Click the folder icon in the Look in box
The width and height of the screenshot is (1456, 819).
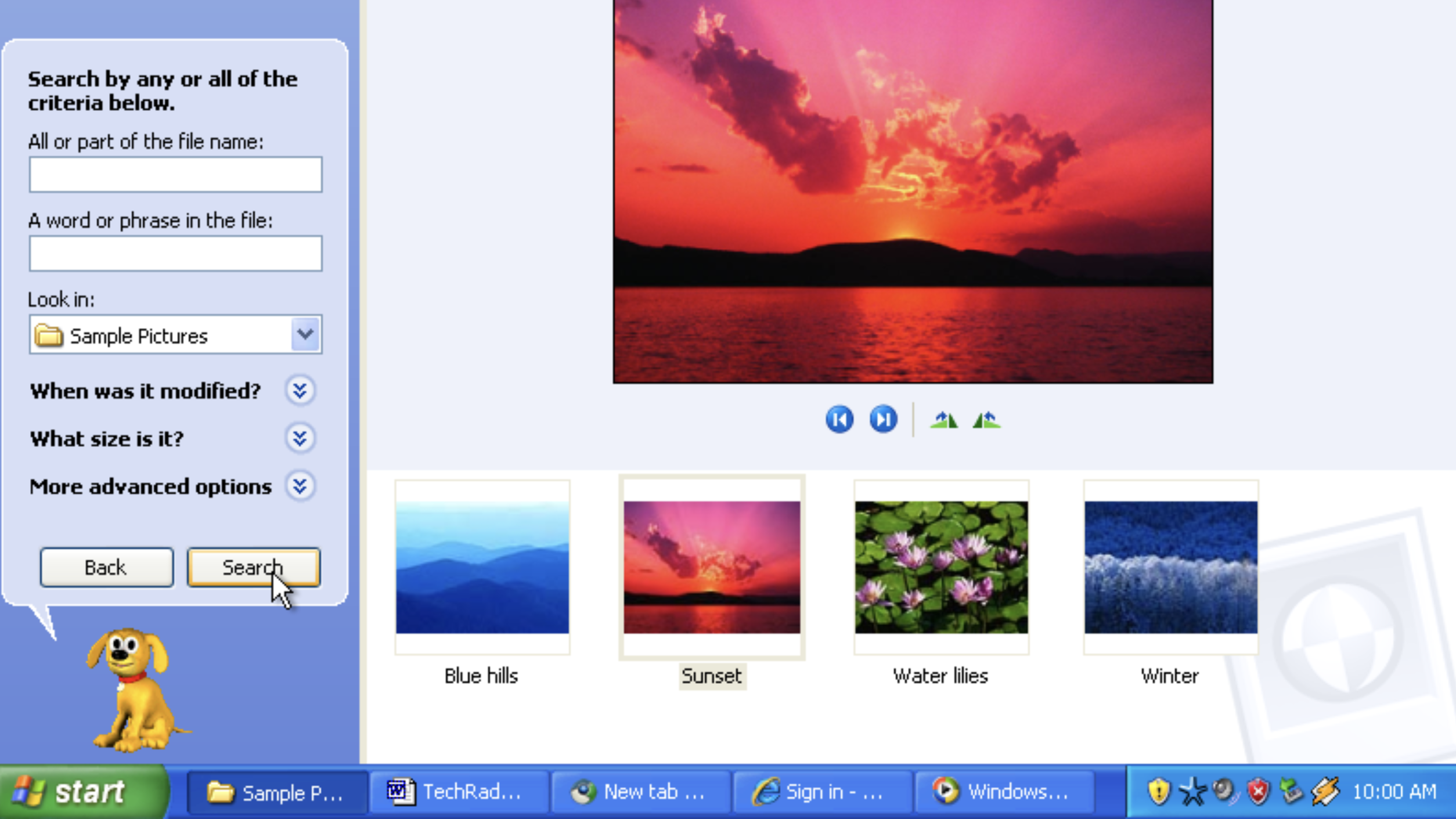tap(50, 334)
